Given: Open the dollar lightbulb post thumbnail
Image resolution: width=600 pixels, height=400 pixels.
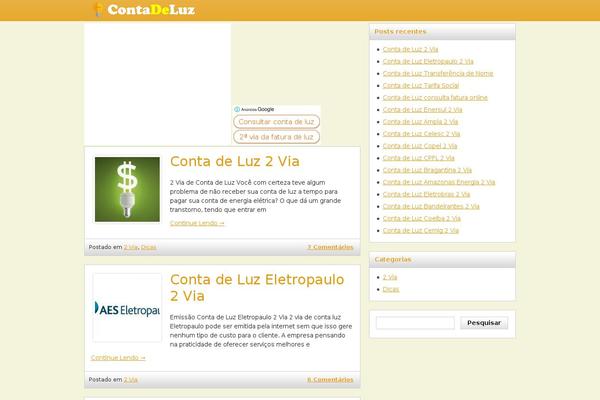Looking at the screenshot, I should (x=127, y=189).
